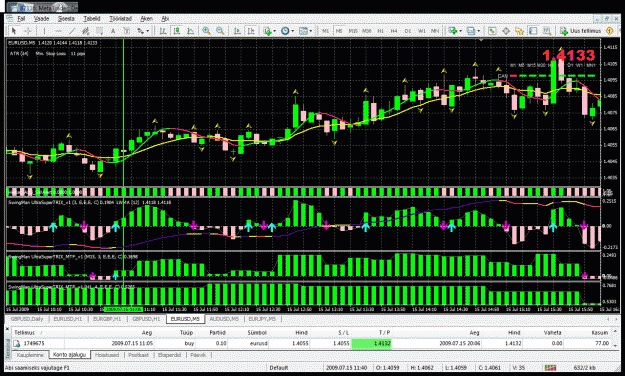Screen dimensions: 625x376
Task: Select the cursor pointer tool
Action: 14,31
